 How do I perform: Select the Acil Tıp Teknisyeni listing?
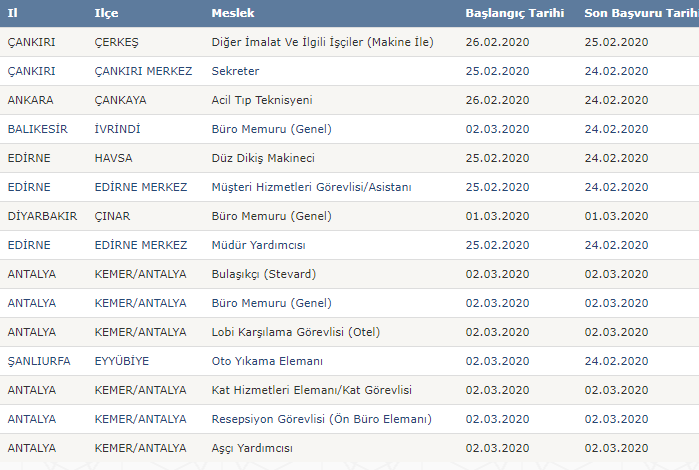262,100
